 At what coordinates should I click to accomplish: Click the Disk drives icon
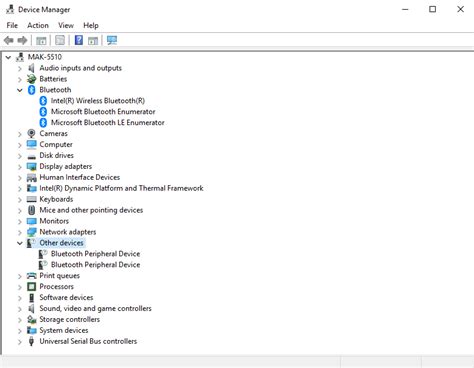point(31,156)
